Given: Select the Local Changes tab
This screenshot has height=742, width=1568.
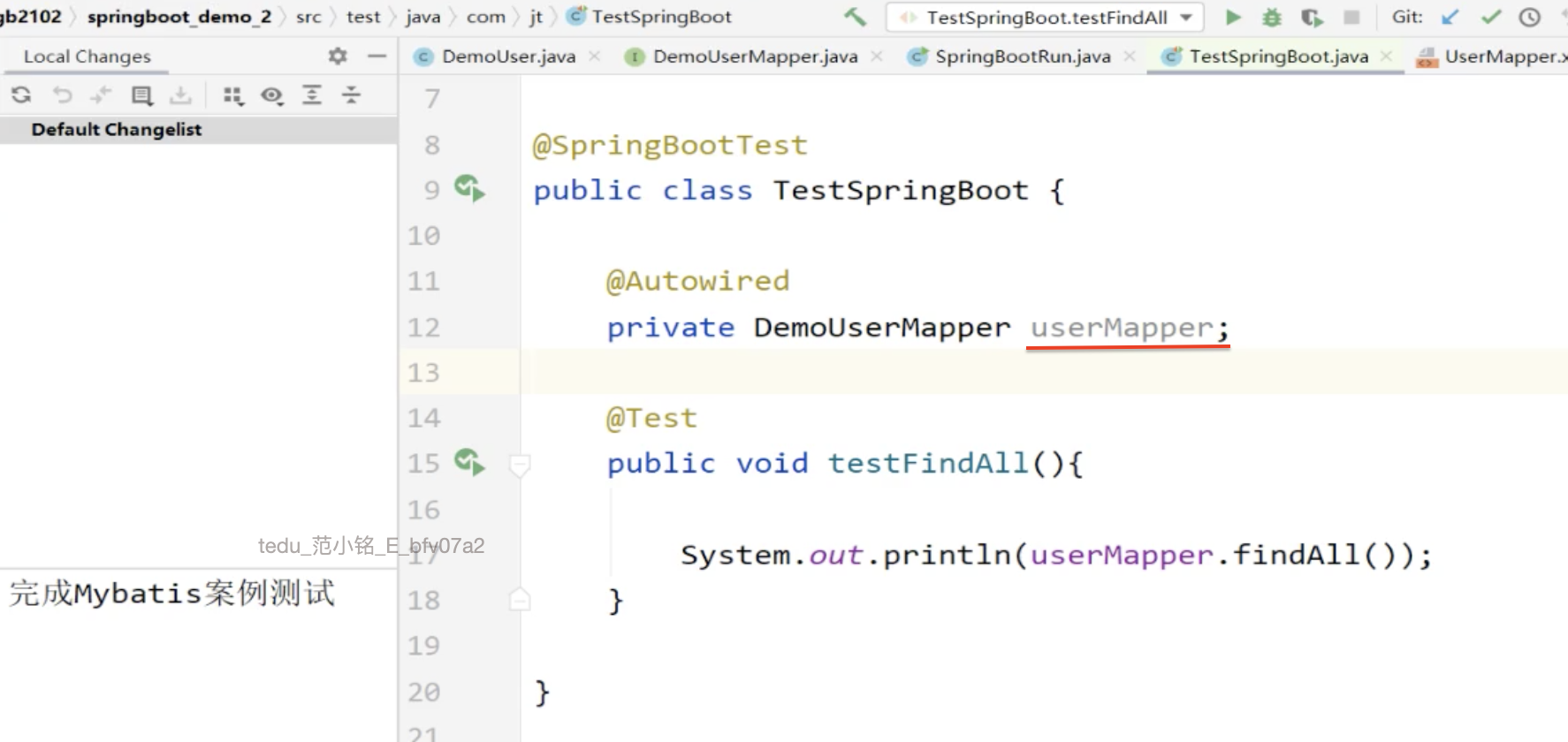Looking at the screenshot, I should click(x=87, y=57).
